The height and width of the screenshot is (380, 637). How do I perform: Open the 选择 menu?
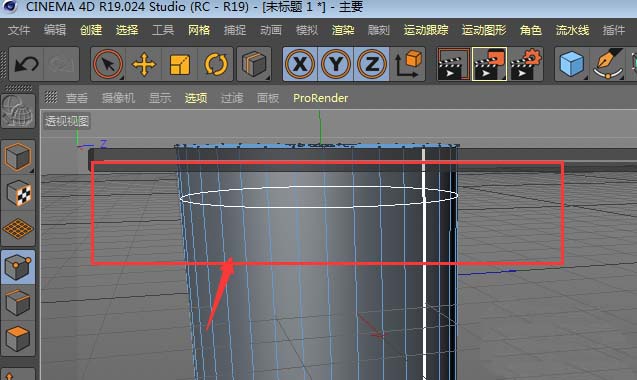(x=127, y=30)
